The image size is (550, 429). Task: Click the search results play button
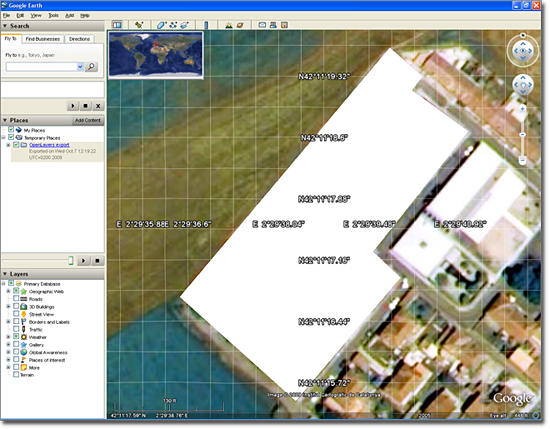coord(73,106)
